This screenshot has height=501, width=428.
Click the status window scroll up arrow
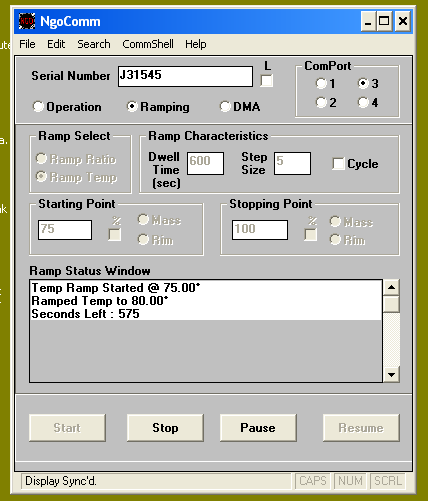coord(391,287)
